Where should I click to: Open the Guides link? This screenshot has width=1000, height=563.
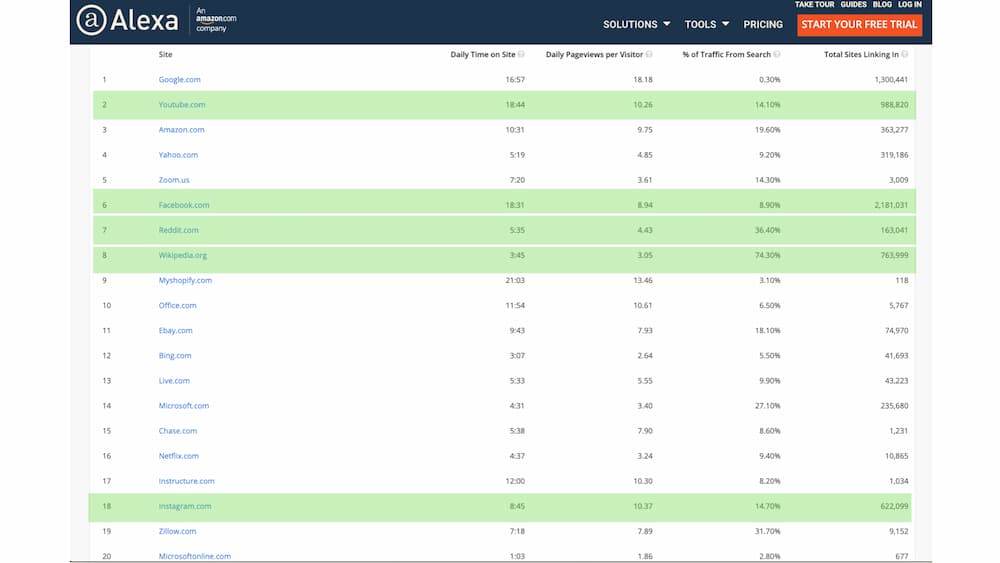pyautogui.click(x=853, y=4)
